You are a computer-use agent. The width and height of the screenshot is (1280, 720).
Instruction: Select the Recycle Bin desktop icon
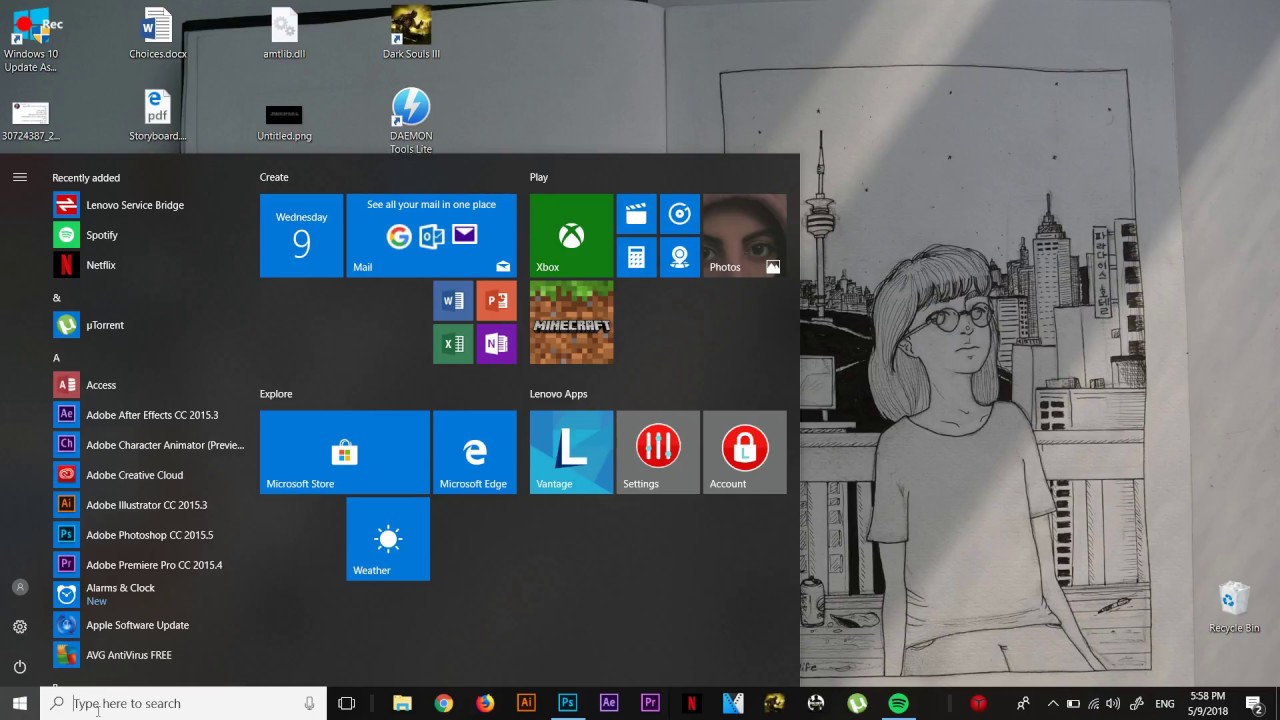coord(1234,608)
